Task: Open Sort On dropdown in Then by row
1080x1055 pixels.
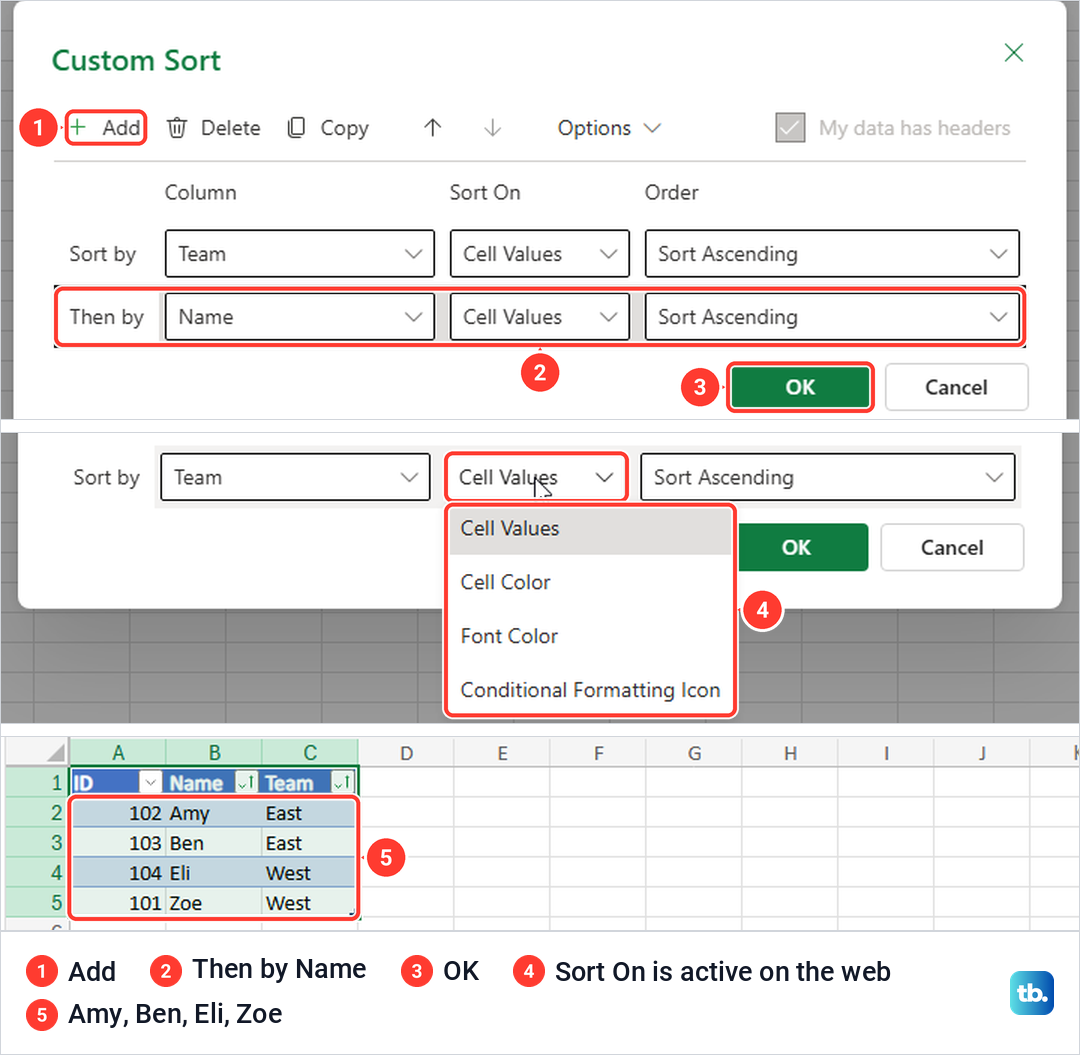Action: (539, 317)
